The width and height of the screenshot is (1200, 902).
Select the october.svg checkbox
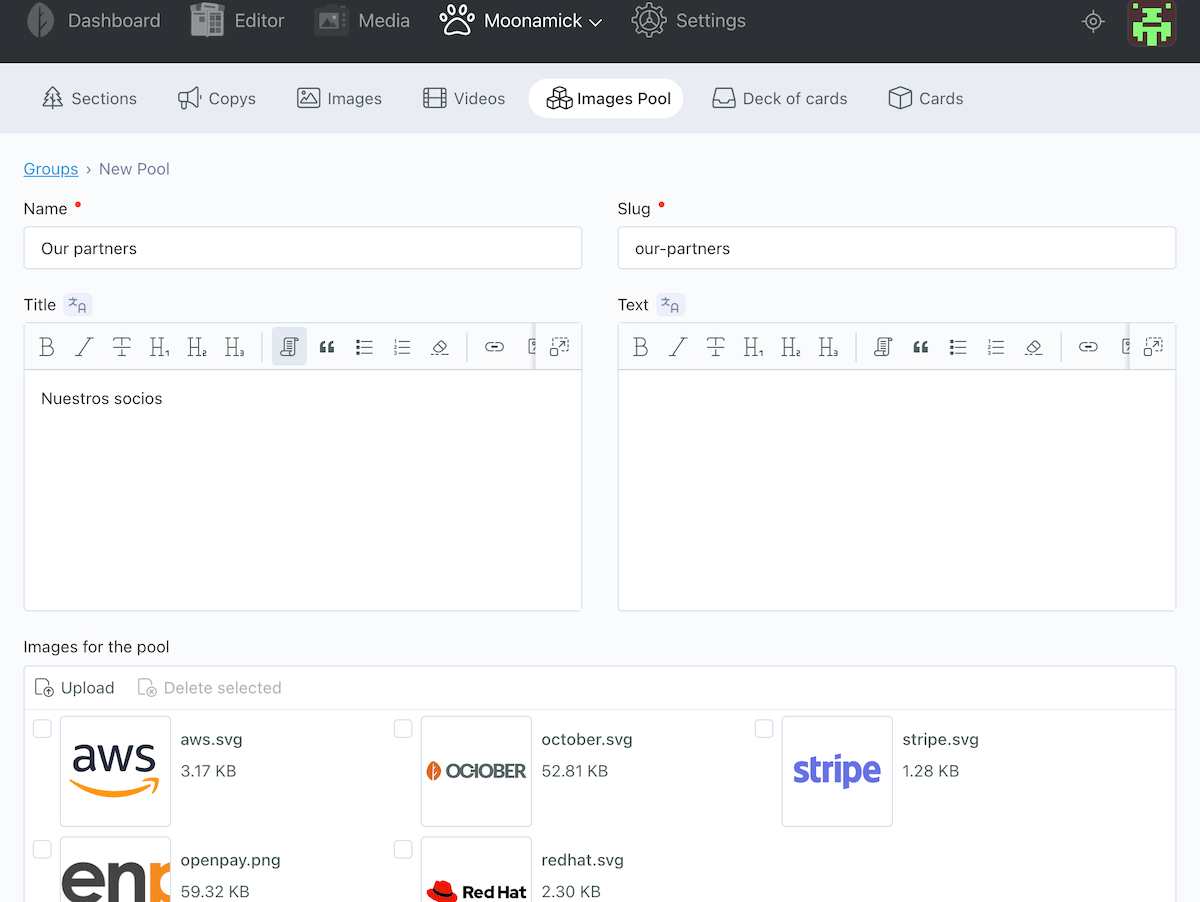click(x=403, y=728)
